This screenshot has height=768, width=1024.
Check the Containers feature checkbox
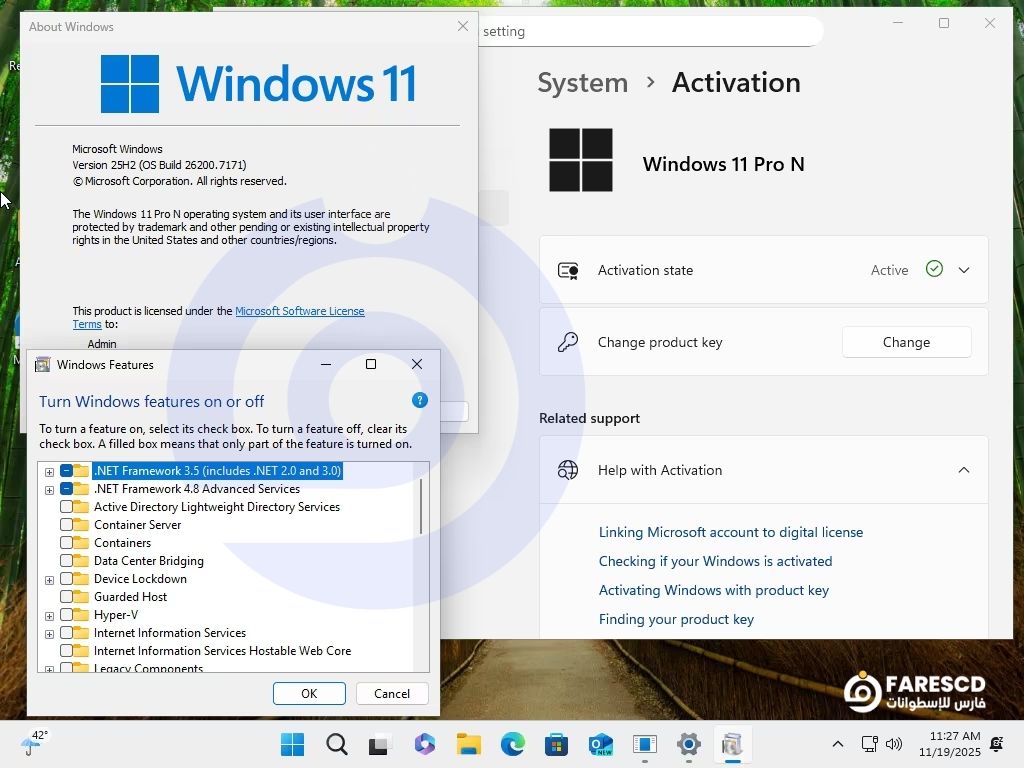click(x=67, y=543)
